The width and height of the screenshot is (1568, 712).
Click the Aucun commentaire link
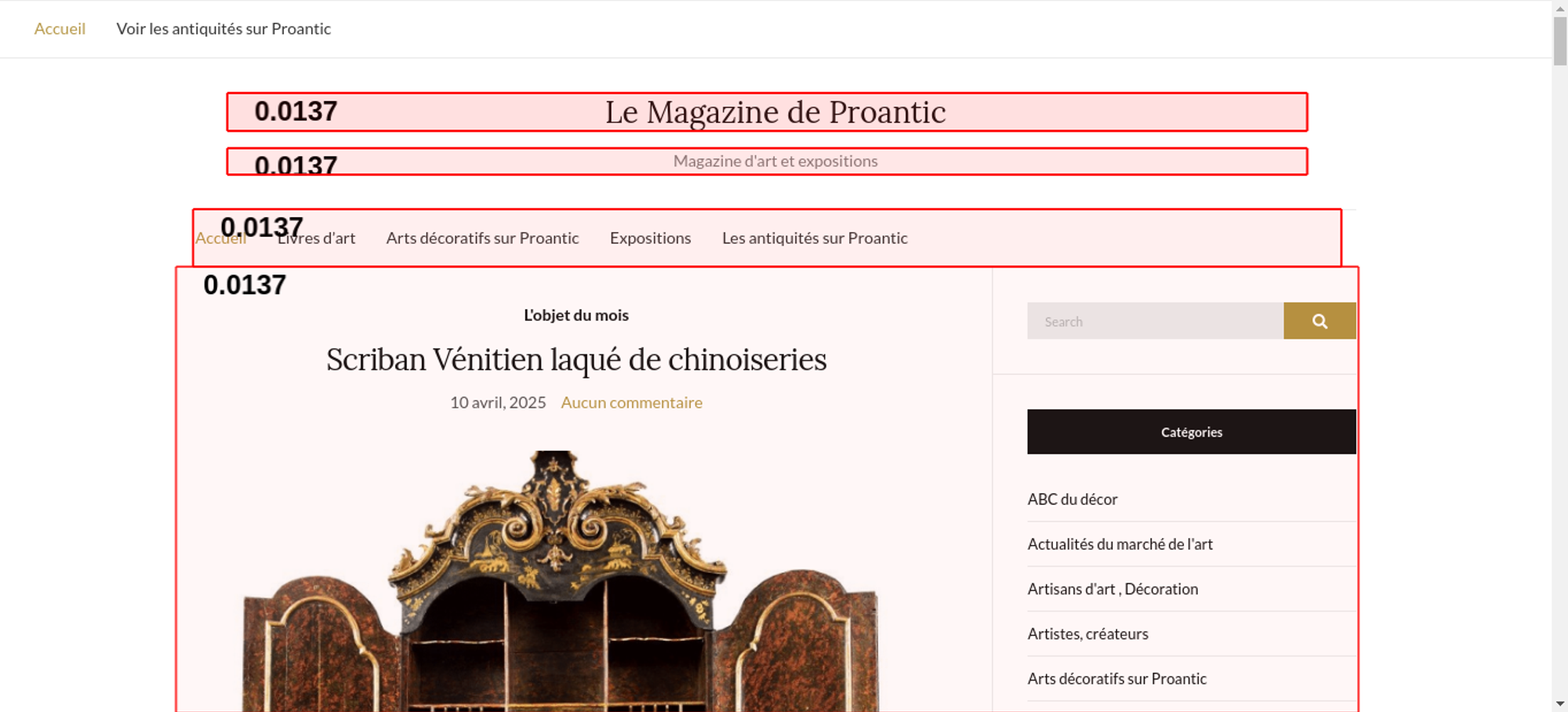(631, 403)
